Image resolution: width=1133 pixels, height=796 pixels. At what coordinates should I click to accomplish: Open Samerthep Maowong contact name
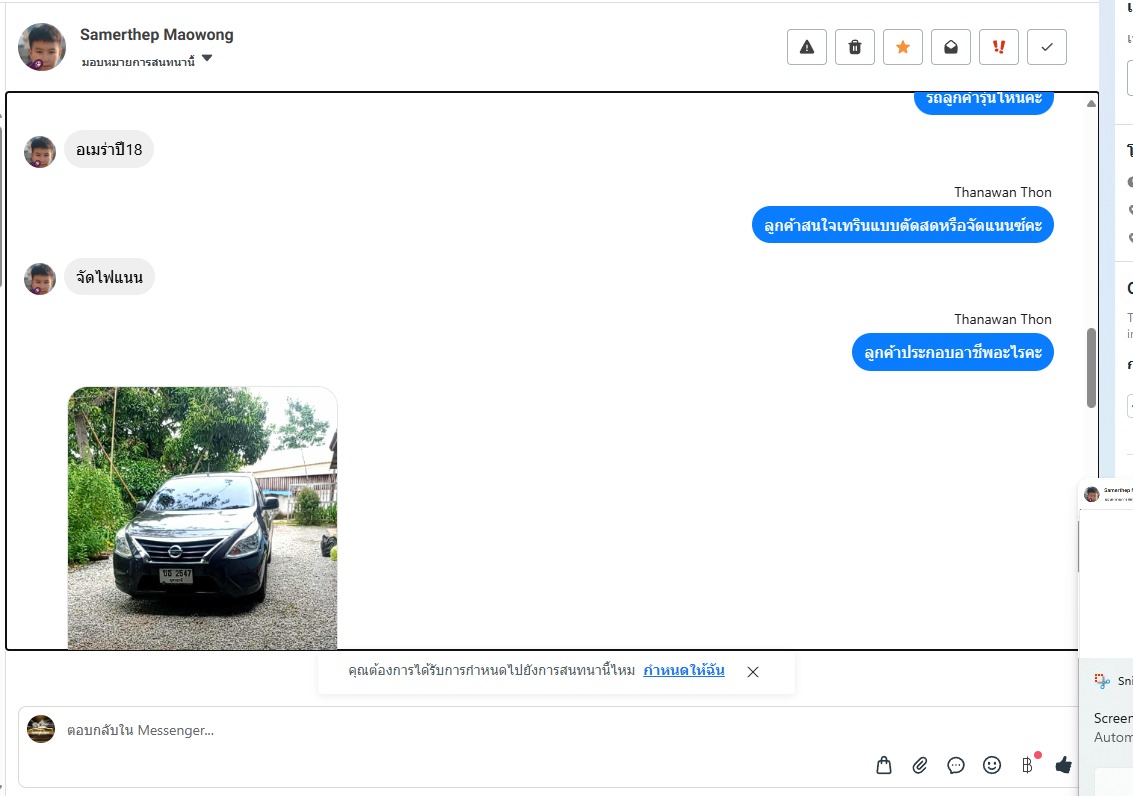[x=157, y=35]
